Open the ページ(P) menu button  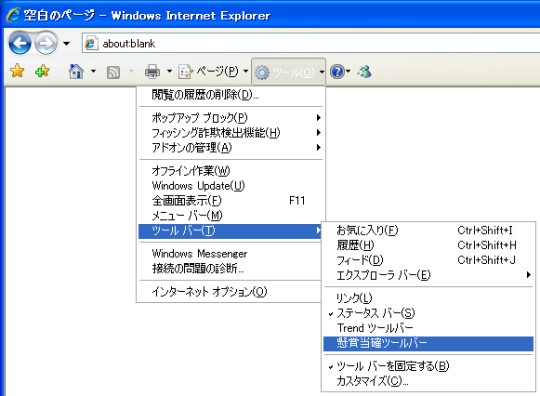213,72
